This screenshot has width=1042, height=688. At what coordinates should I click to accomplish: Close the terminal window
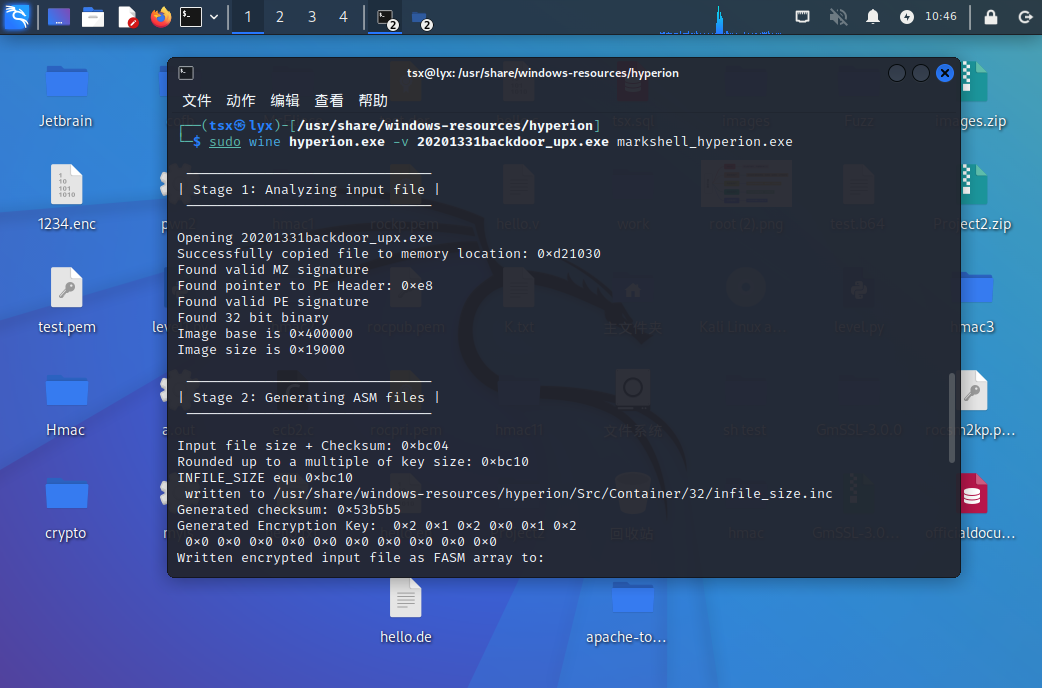pyautogui.click(x=944, y=73)
